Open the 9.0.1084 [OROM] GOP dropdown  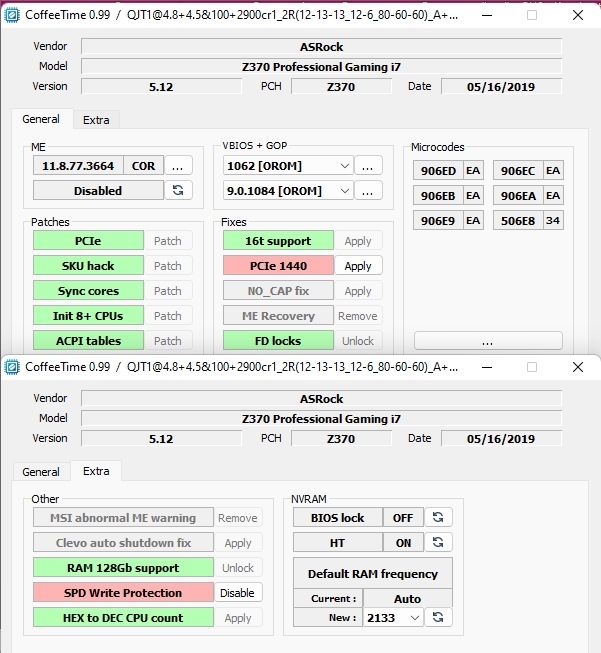[x=288, y=191]
